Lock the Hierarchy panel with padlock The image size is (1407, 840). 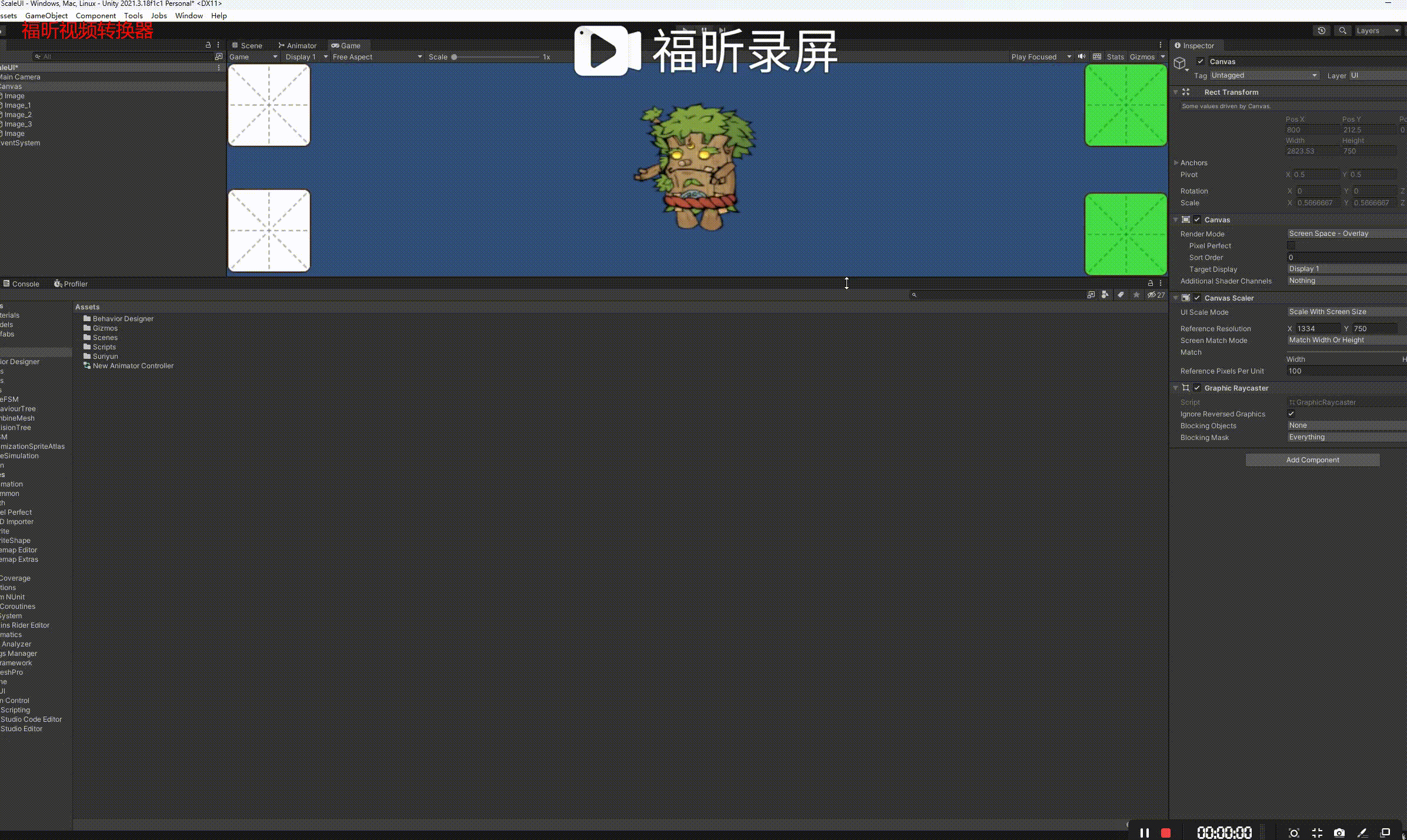pos(208,45)
